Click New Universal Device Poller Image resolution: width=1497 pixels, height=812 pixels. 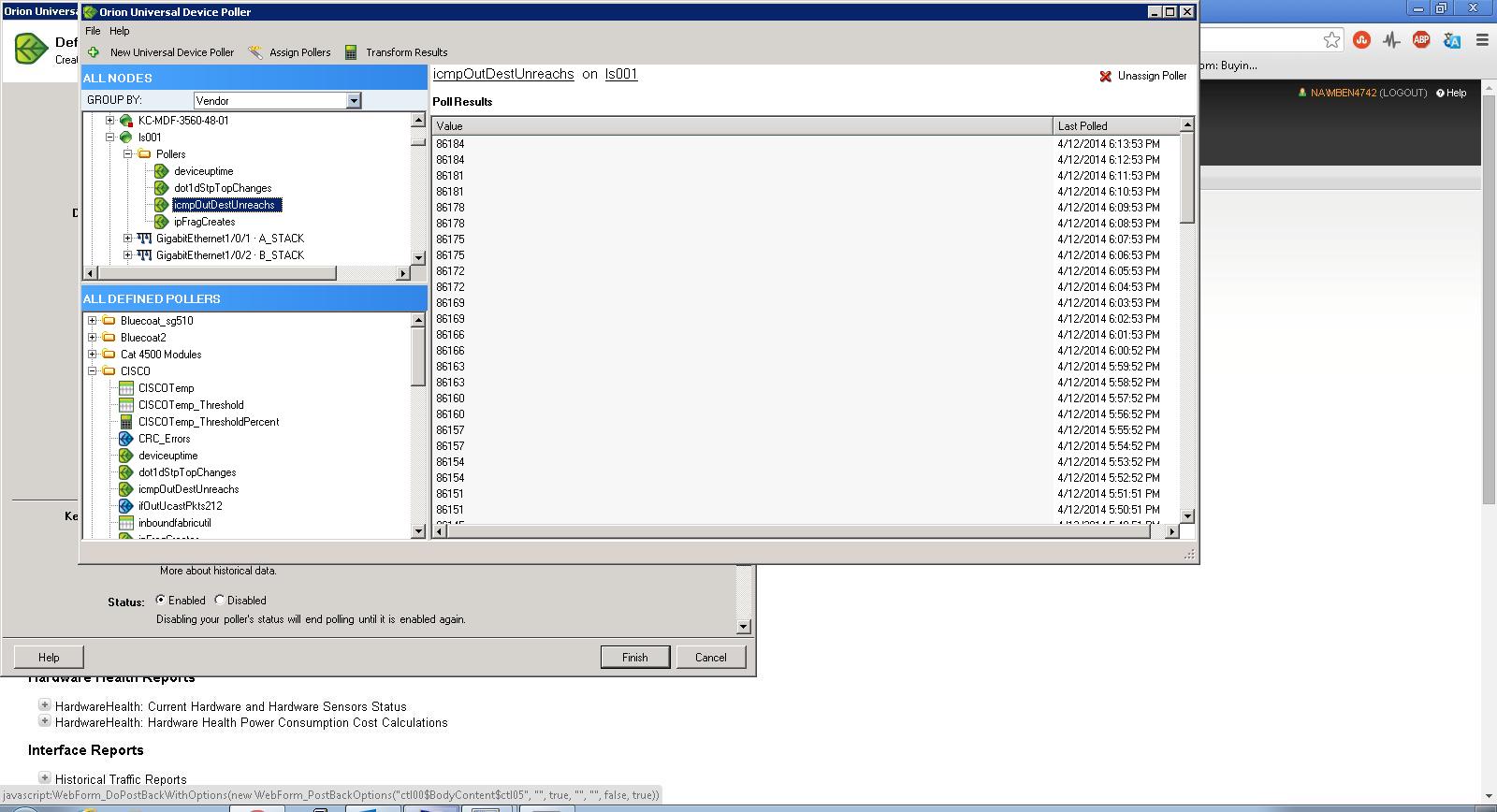coord(172,52)
